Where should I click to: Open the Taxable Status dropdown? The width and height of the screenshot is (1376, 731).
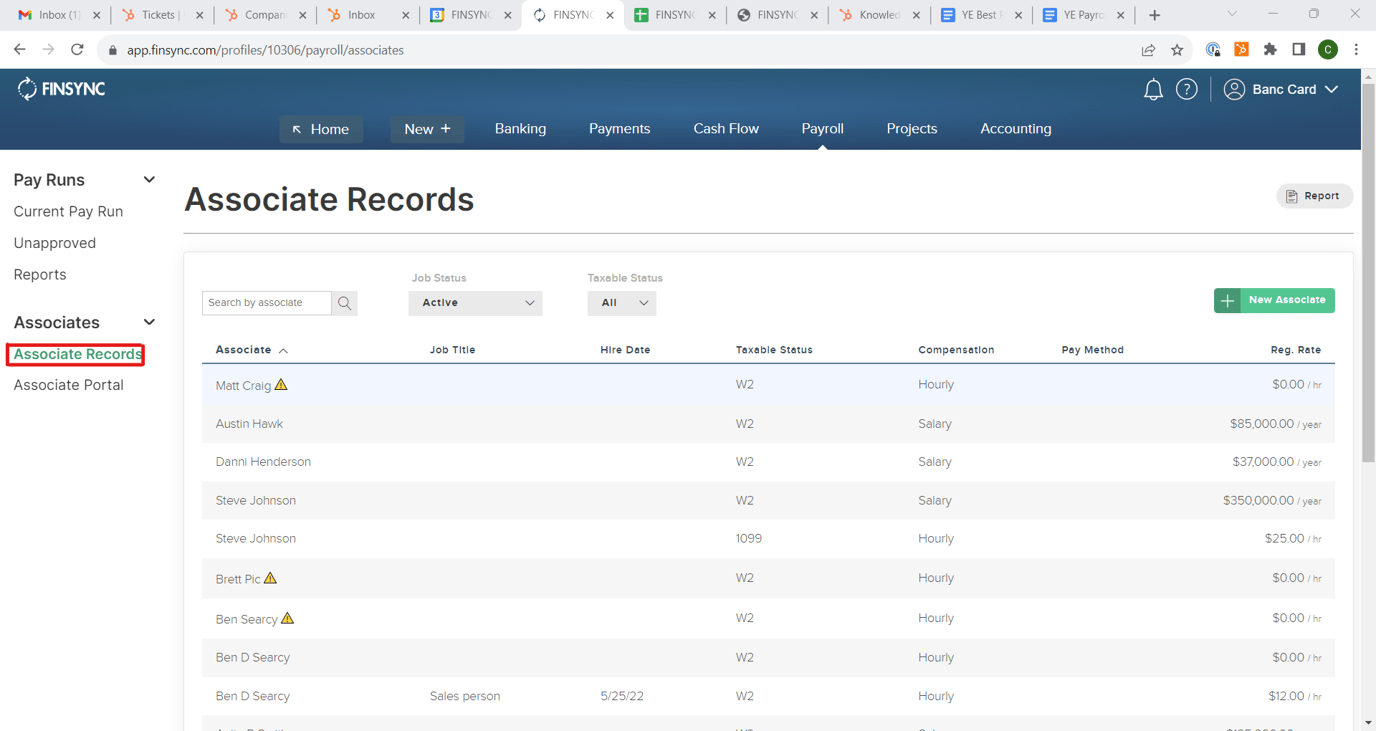621,302
